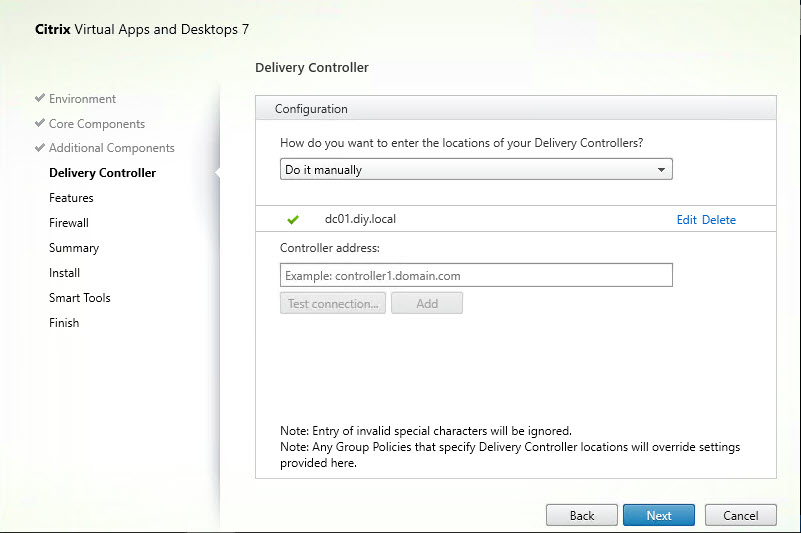The height and width of the screenshot is (533, 801).
Task: Click the checkmark icon beside Core Components
Action: [x=39, y=124]
